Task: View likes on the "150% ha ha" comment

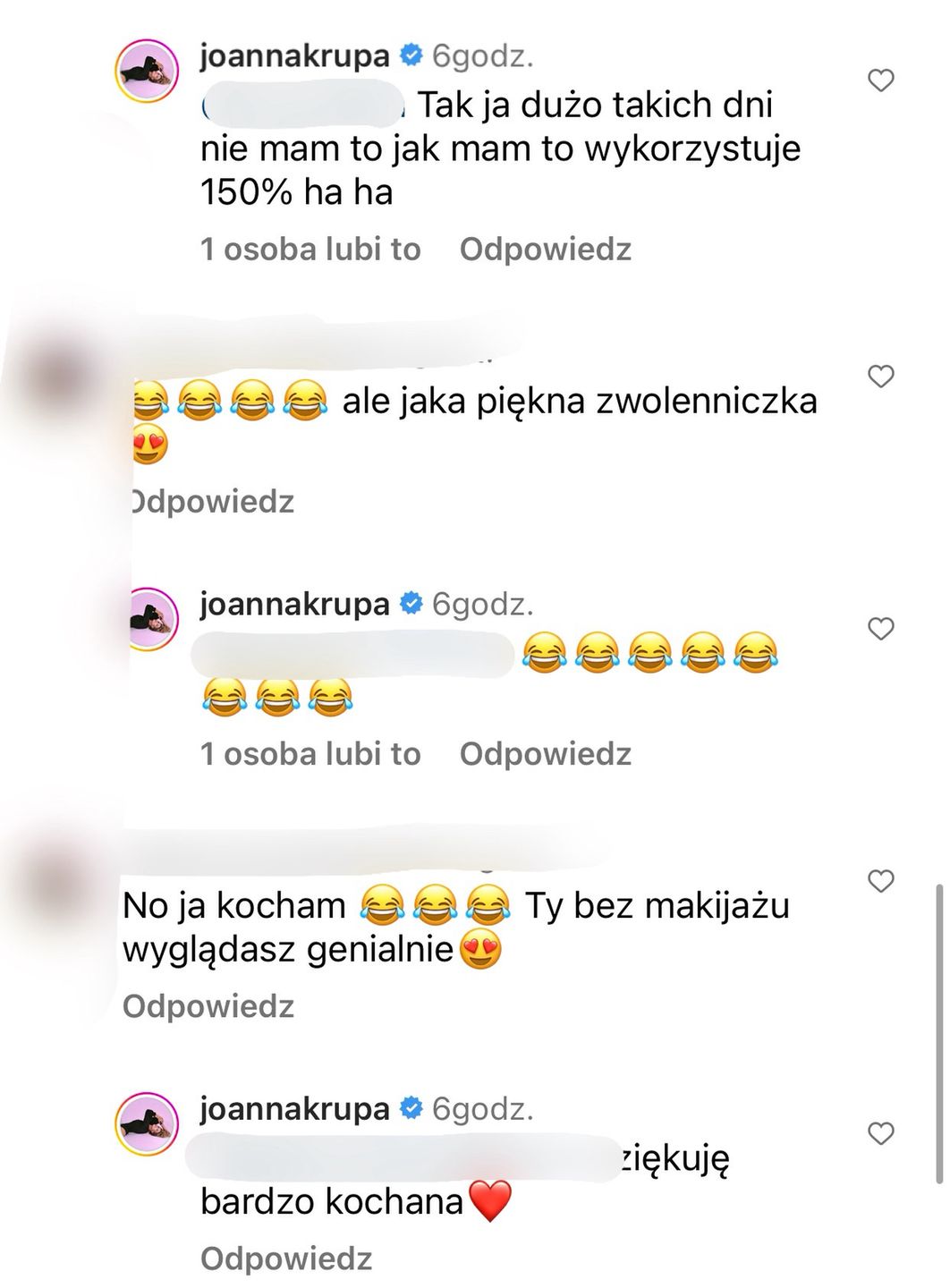Action: [310, 250]
